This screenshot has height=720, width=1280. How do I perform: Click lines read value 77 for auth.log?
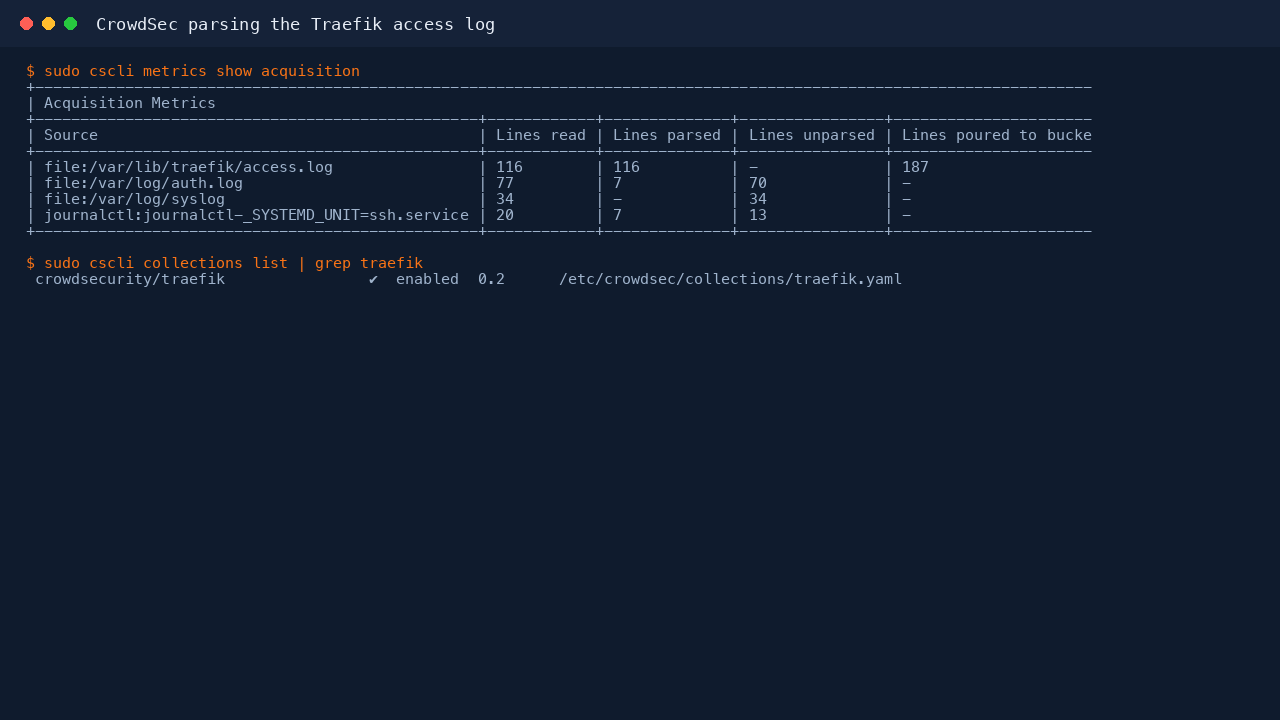pyautogui.click(x=505, y=183)
